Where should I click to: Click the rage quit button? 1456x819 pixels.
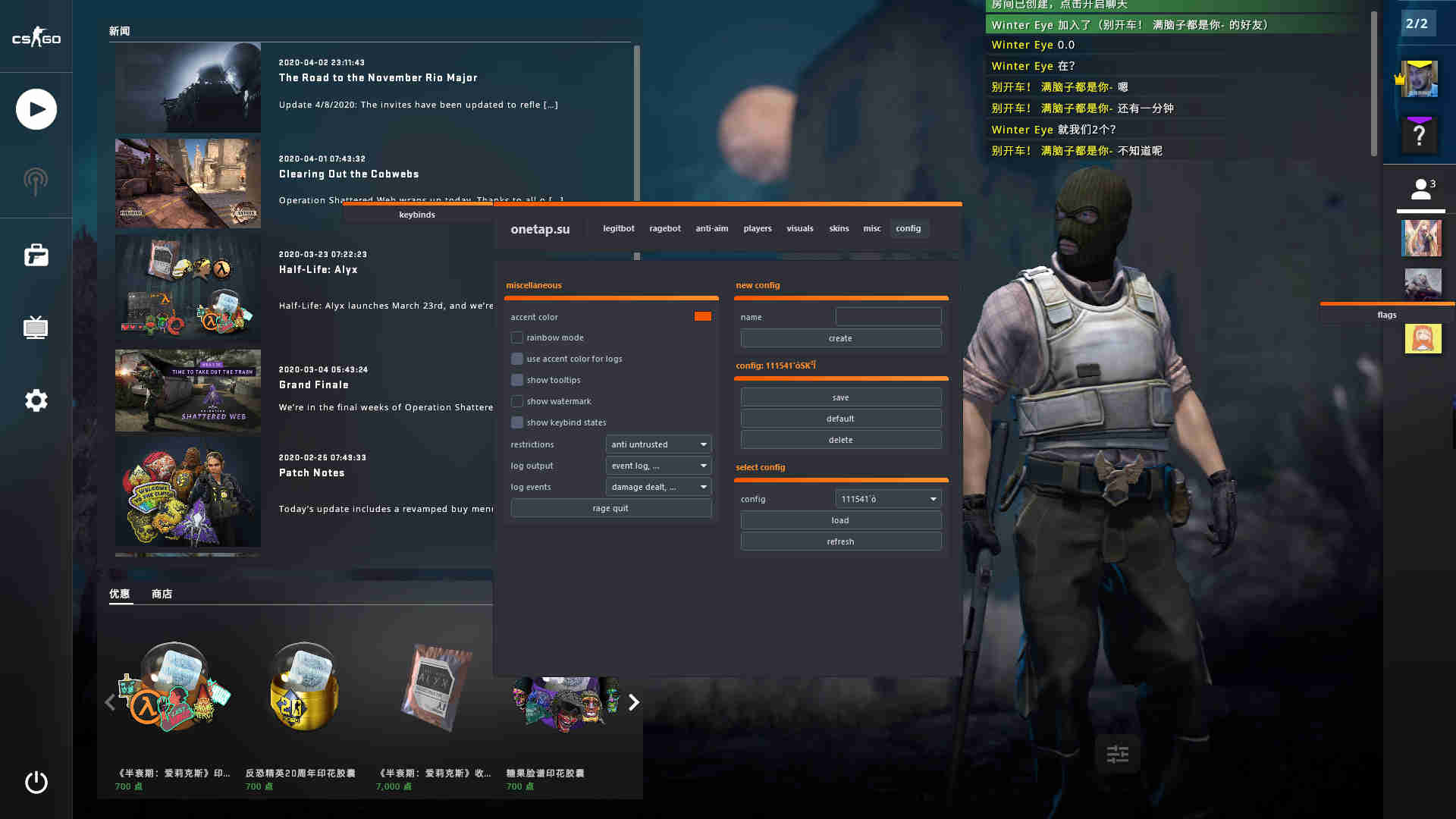pos(611,507)
